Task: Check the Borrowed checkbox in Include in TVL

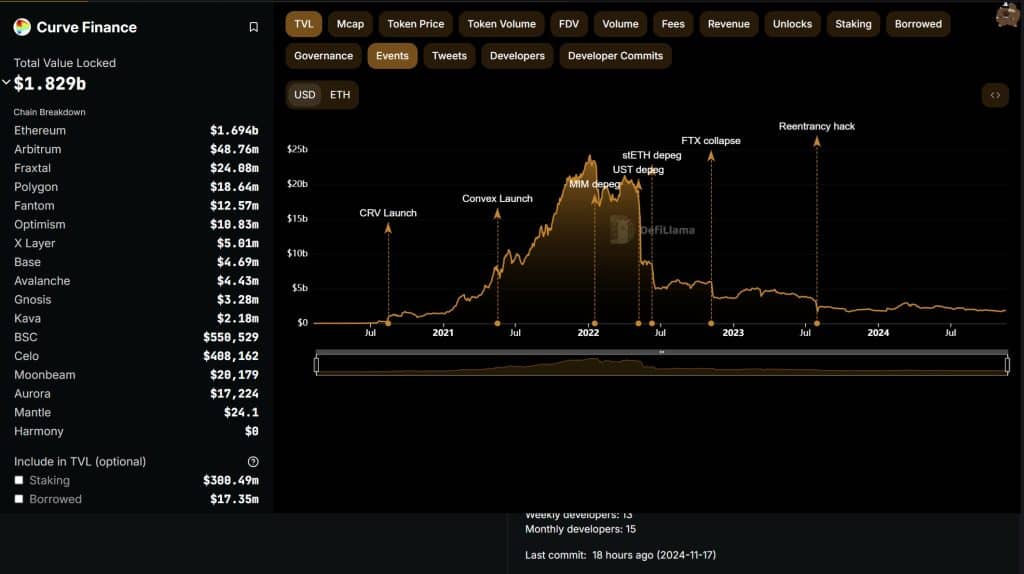Action: 19,499
